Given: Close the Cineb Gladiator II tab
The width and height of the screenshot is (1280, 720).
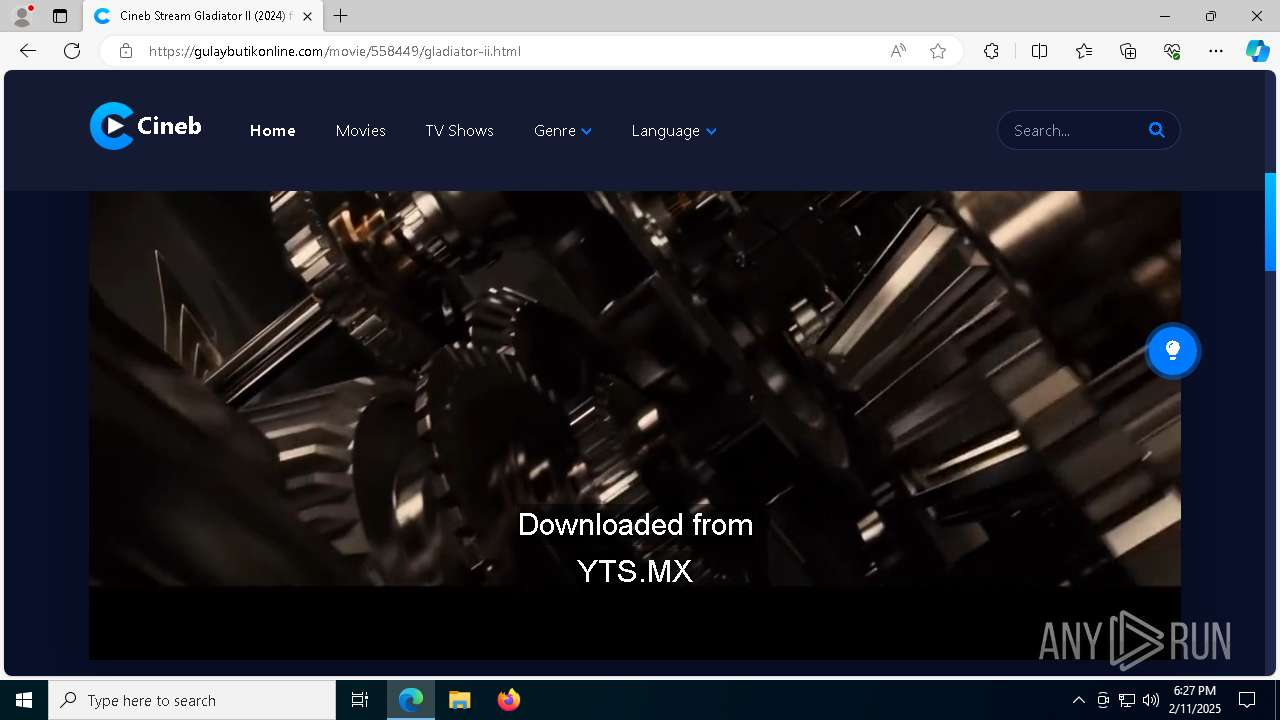Looking at the screenshot, I should click(x=307, y=16).
